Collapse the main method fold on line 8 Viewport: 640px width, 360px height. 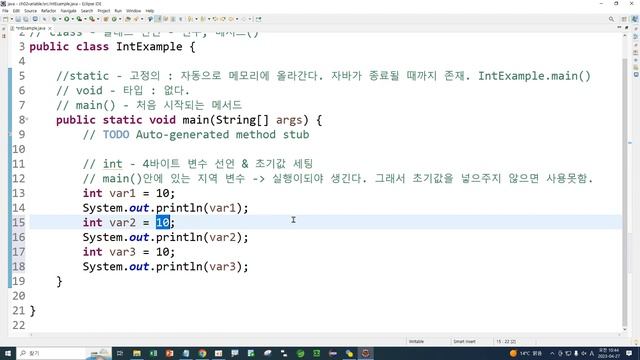pyautogui.click(x=27, y=119)
